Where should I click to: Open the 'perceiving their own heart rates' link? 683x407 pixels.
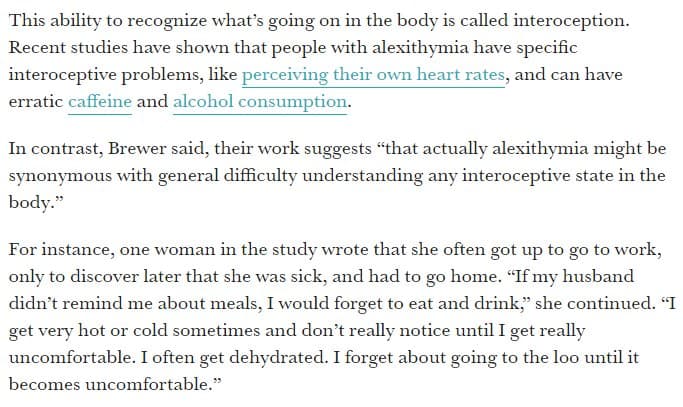click(372, 74)
